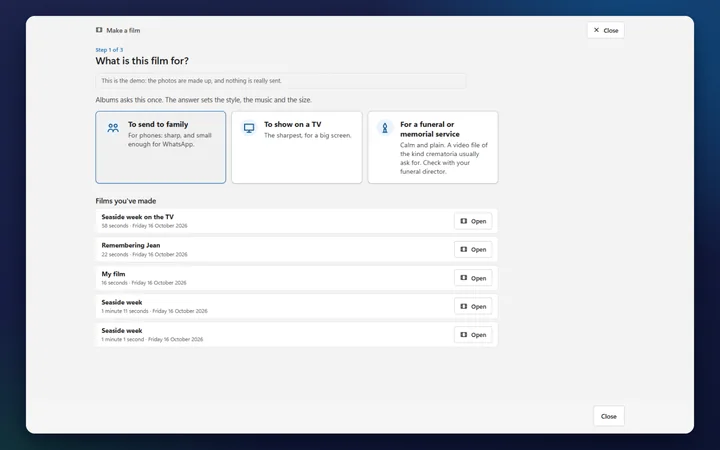Click the 1 minute 11 seconds date line

click(x=154, y=311)
